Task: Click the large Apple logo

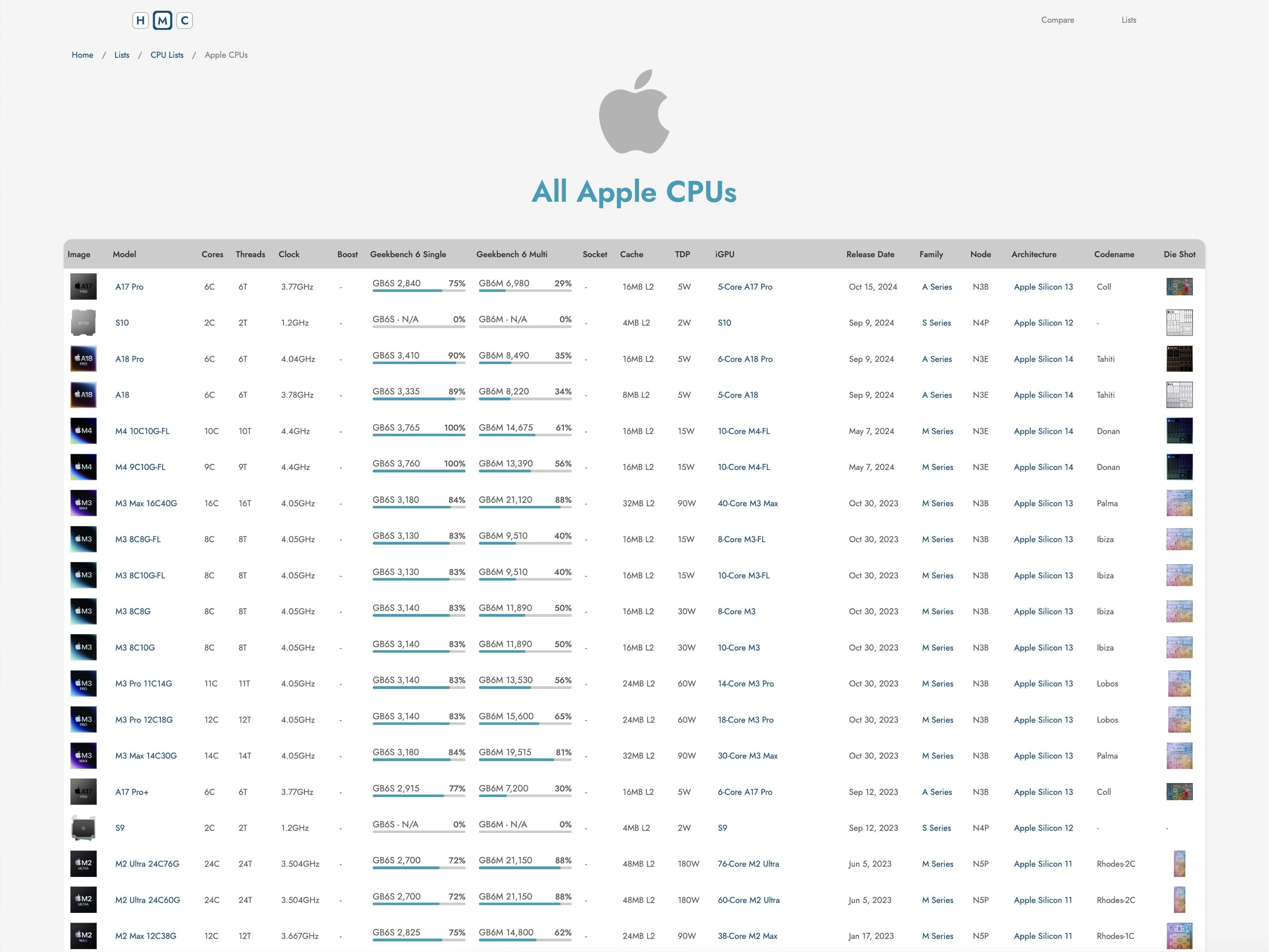Action: 634,112
